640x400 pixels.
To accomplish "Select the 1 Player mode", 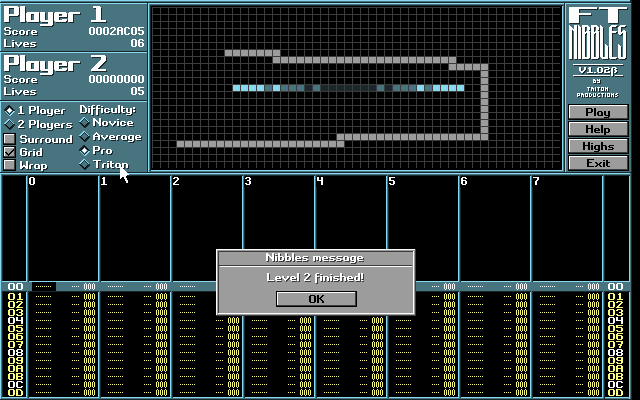I will point(10,110).
